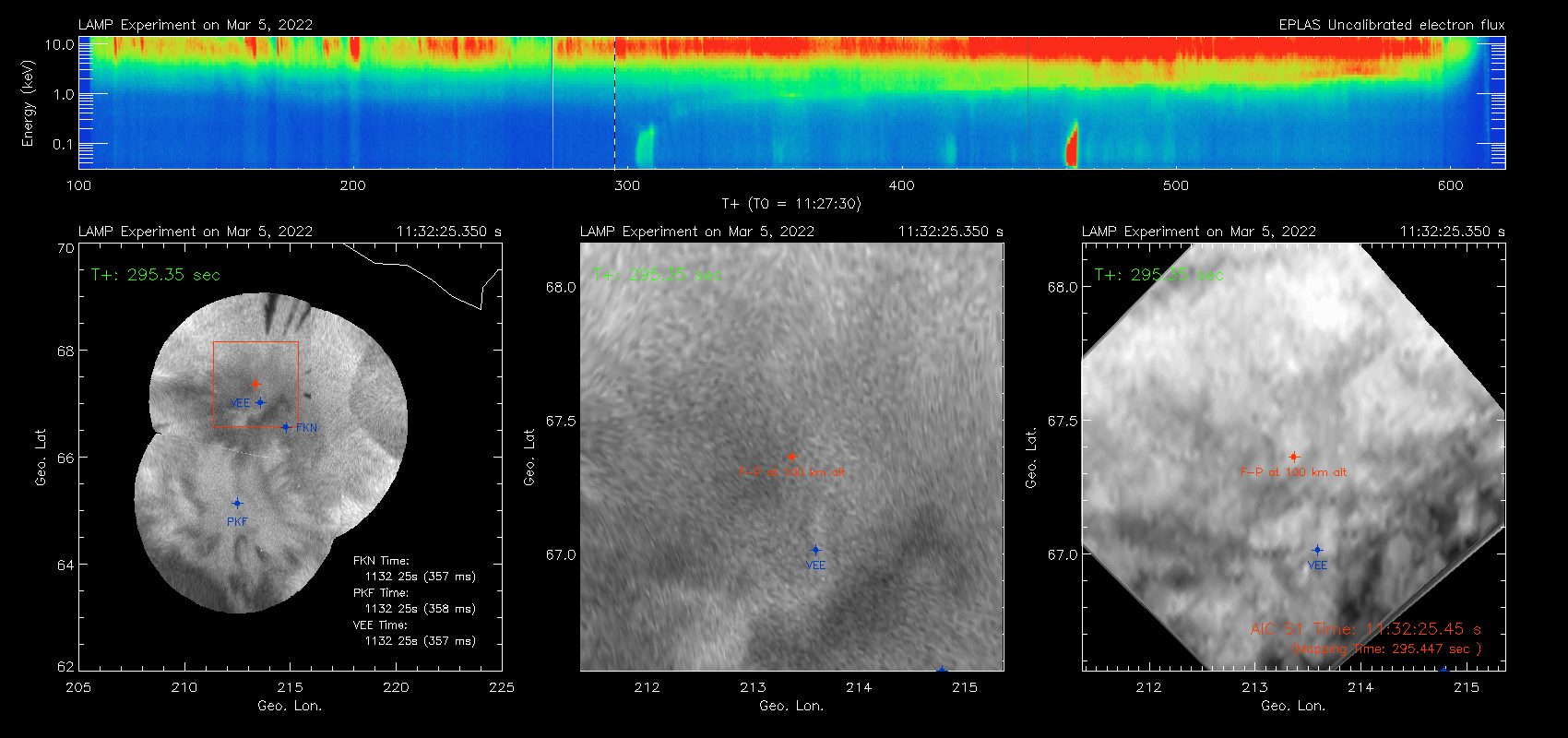Click the dashed time marker in the spectrogram
Image resolution: width=1568 pixels, height=738 pixels.
click(615, 102)
